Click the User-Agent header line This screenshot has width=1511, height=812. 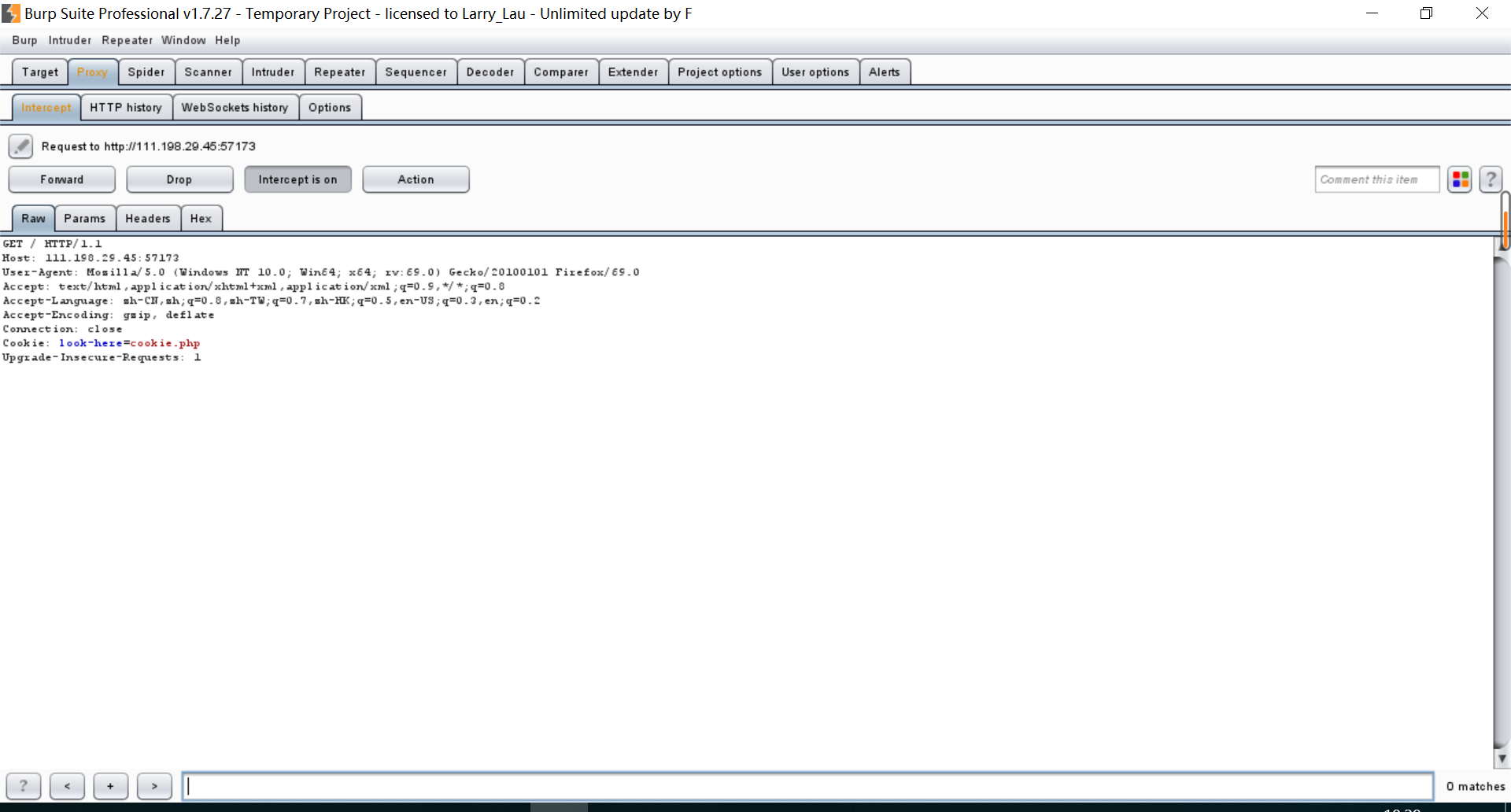coord(321,272)
